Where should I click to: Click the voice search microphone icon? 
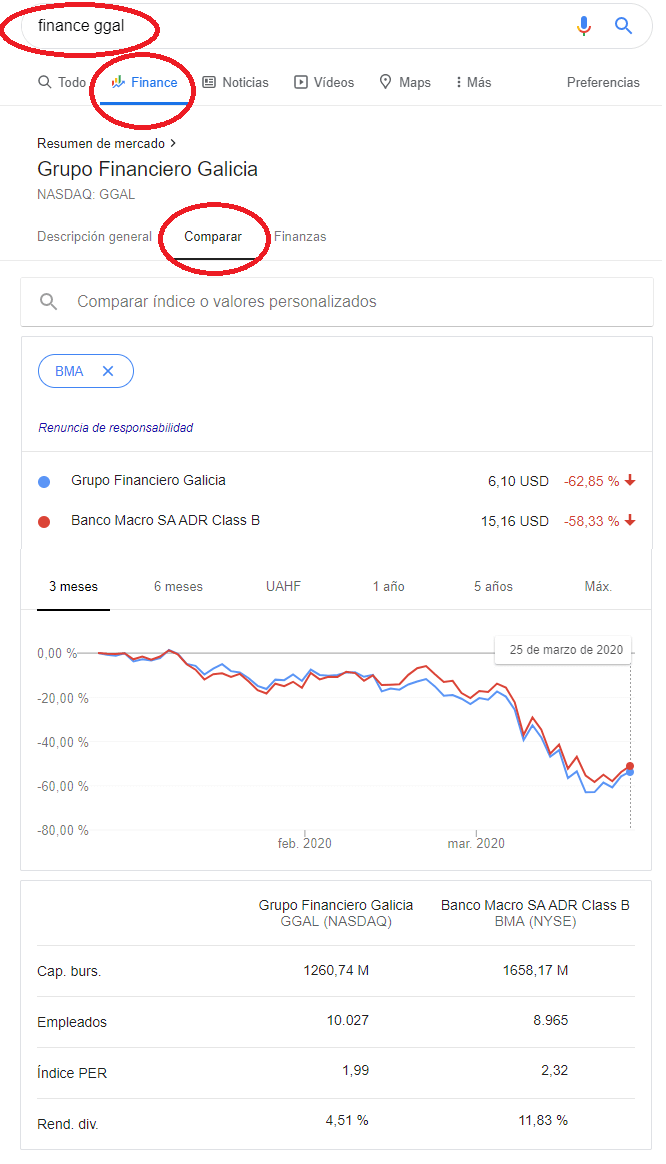(584, 25)
